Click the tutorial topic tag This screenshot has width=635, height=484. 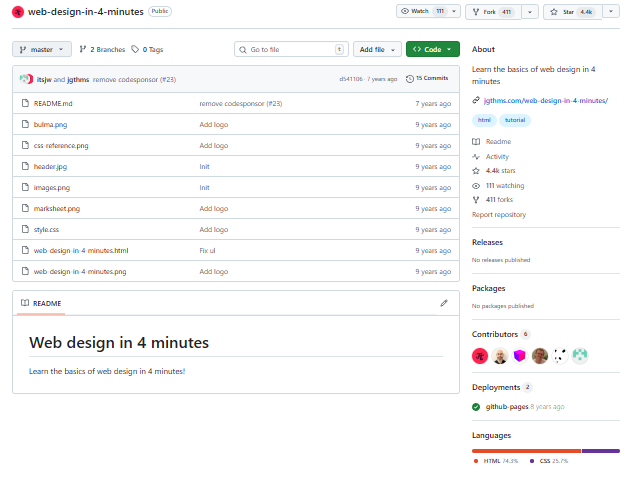tap(515, 120)
